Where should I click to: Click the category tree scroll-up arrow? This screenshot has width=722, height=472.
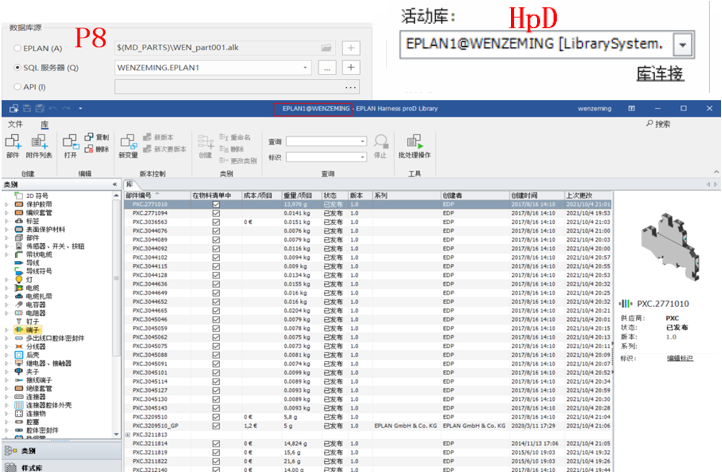tap(116, 196)
